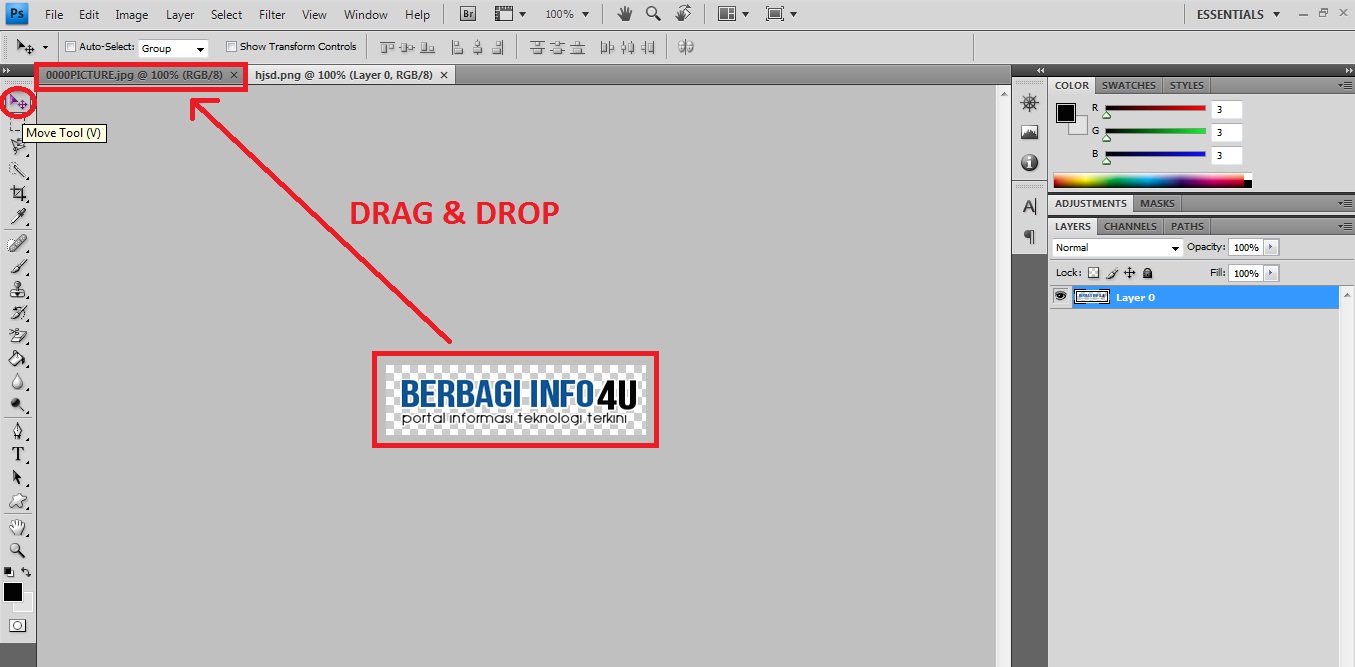Hide Layer 0 with its eye toggle
1355x667 pixels.
point(1060,296)
